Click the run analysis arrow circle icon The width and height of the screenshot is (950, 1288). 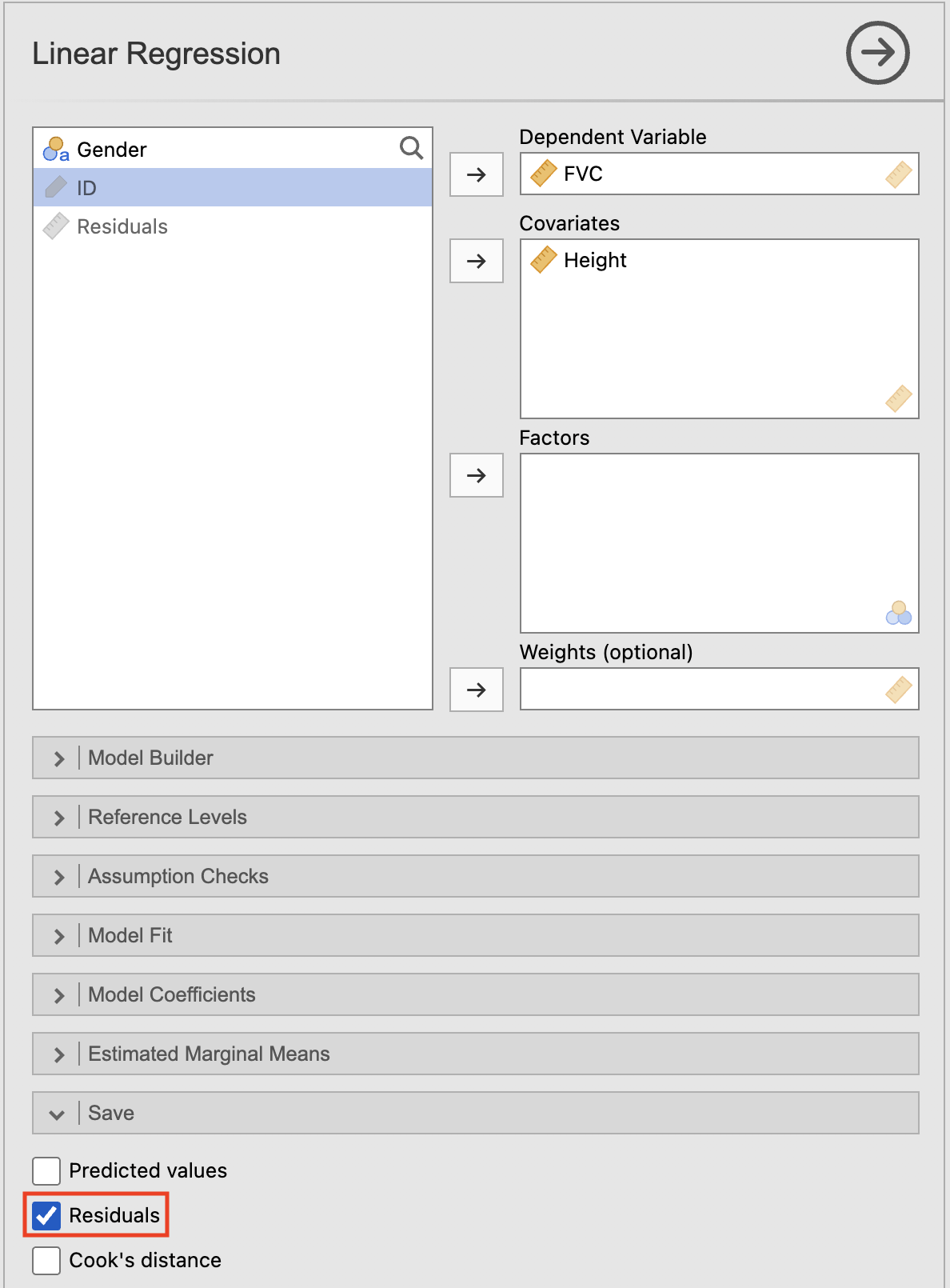877,53
